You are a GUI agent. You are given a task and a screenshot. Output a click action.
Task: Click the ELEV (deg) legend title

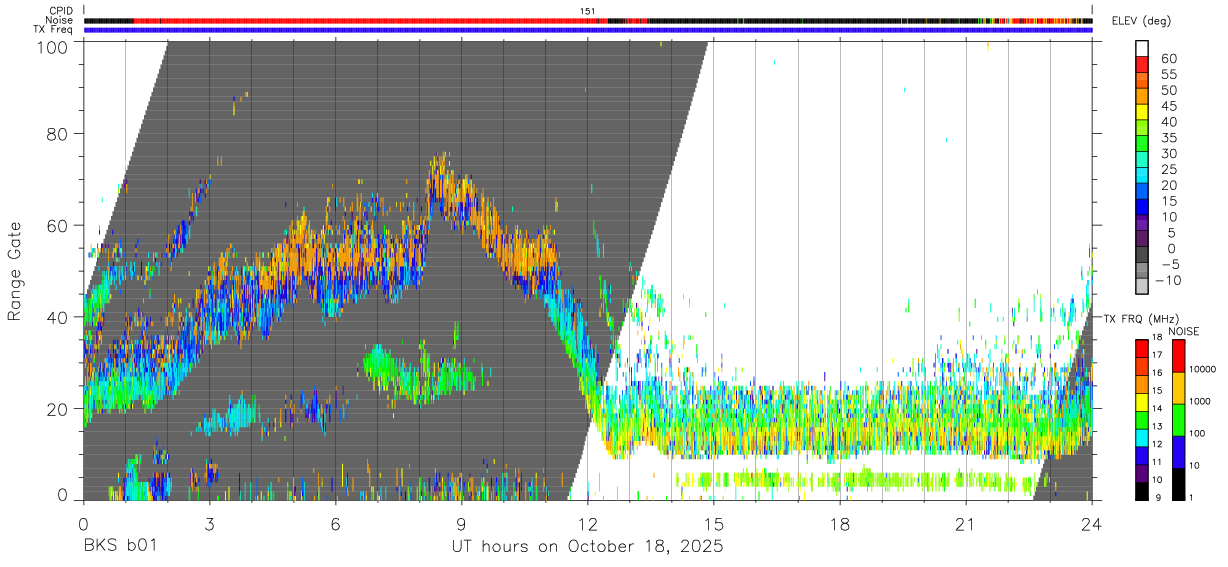tap(1143, 21)
